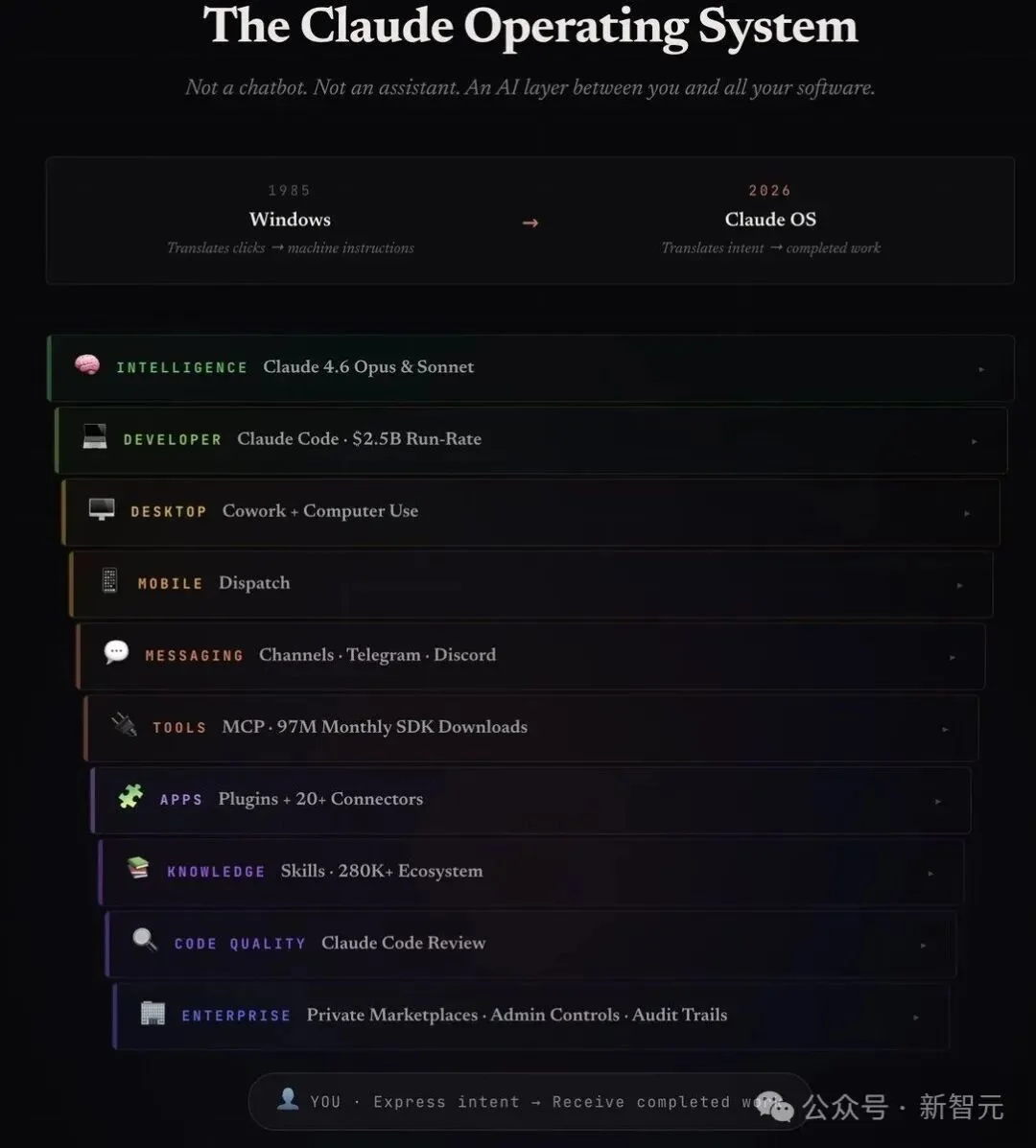1036x1148 pixels.
Task: Click the monitor icon beside Desktop
Action: pos(102,509)
